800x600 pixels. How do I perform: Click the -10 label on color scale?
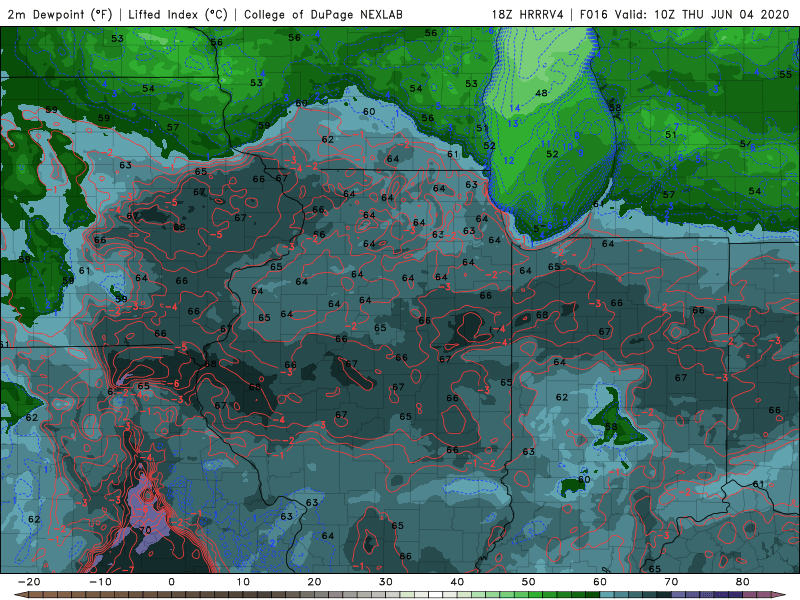click(100, 582)
